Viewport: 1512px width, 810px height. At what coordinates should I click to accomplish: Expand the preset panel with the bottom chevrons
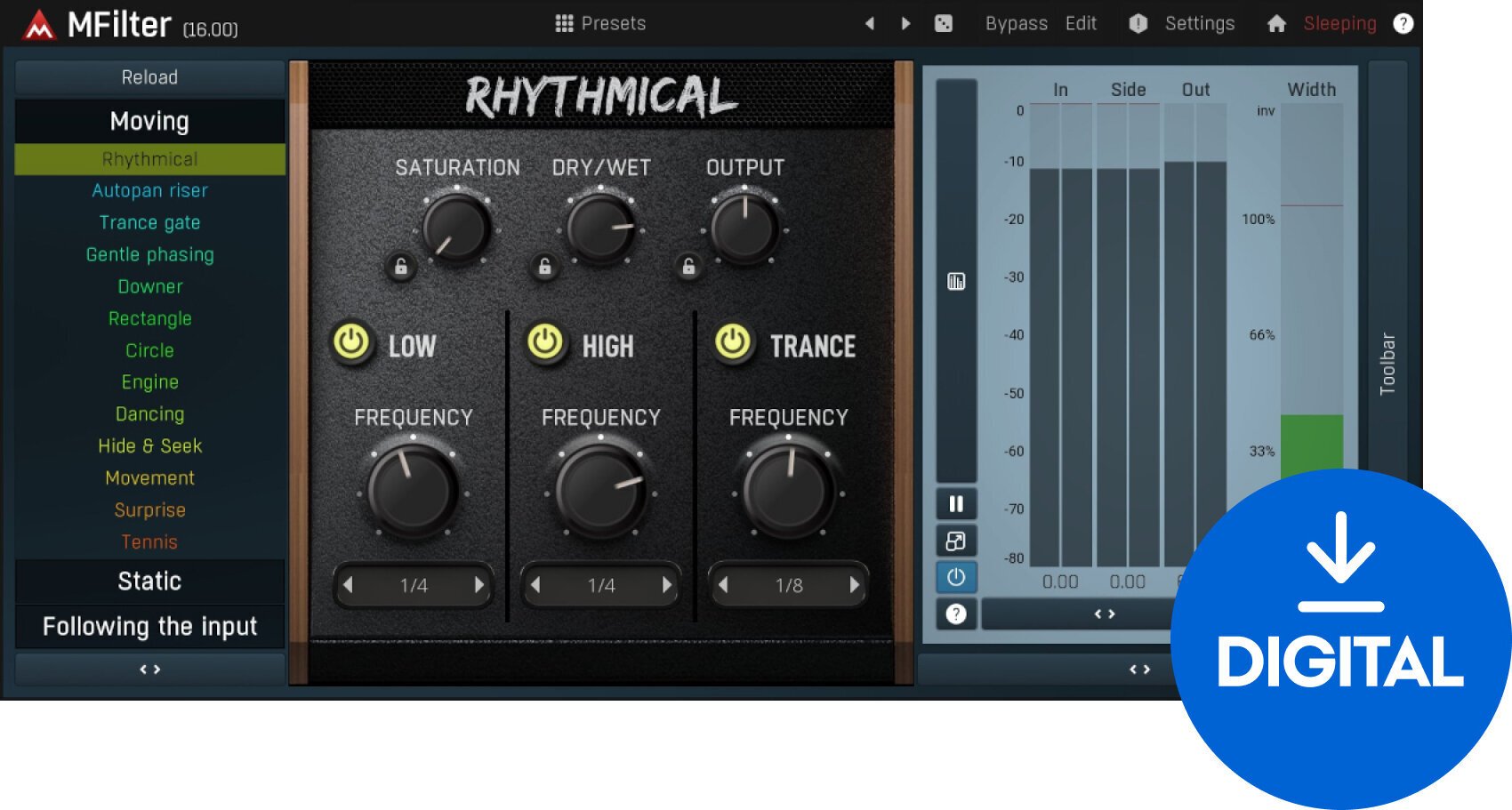(x=149, y=670)
